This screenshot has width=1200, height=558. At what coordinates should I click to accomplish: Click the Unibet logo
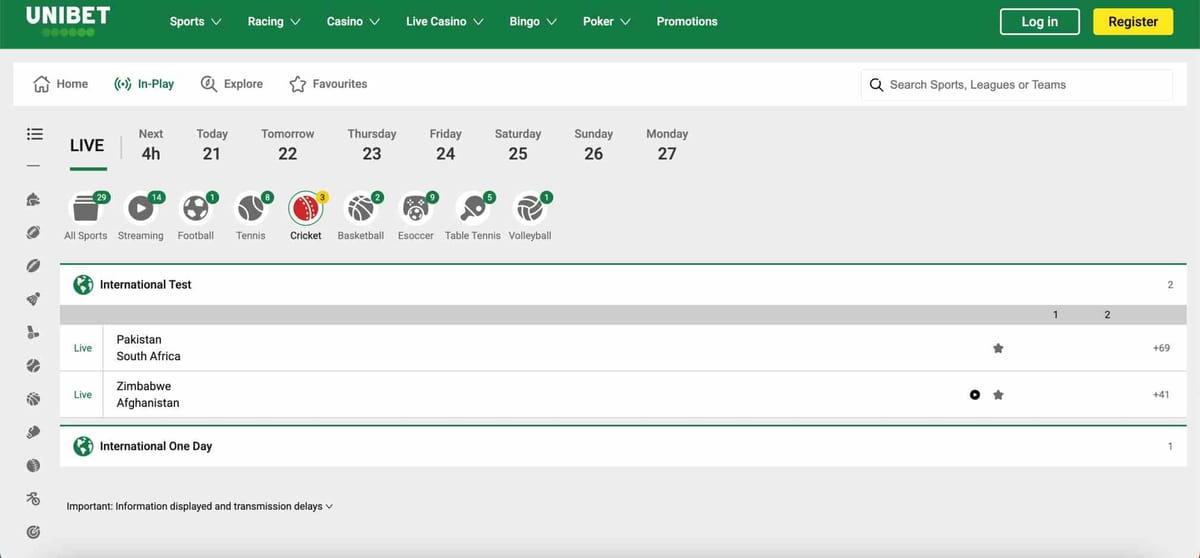click(x=68, y=21)
